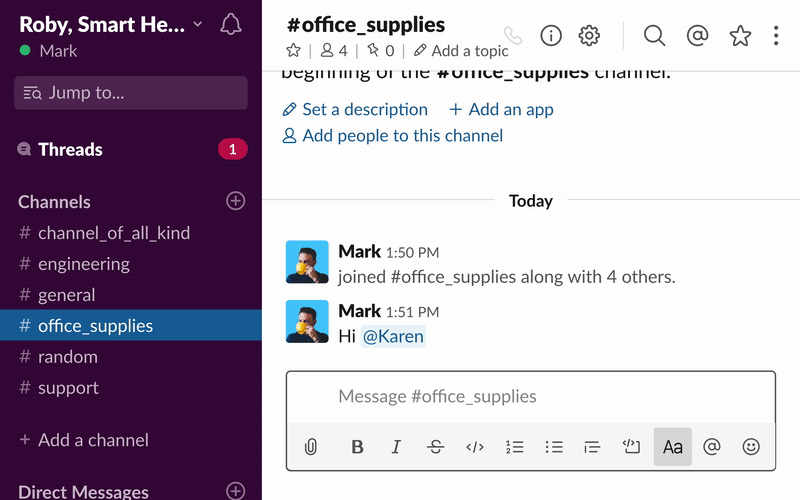The image size is (800, 500).
Task: Open the emoji picker smiley icon
Action: pyautogui.click(x=751, y=447)
